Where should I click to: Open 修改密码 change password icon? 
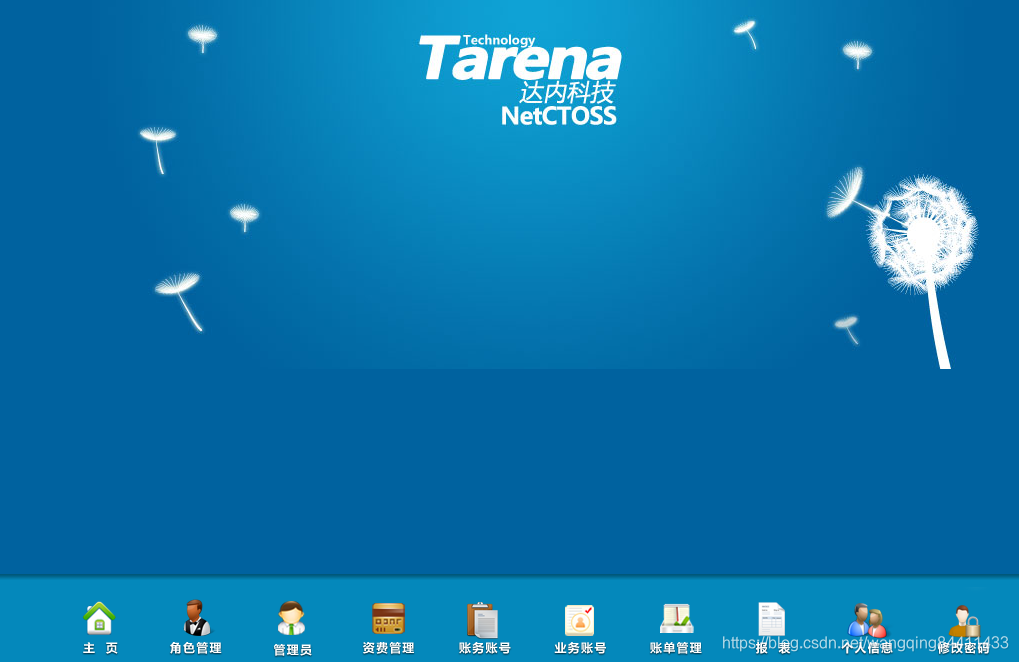point(964,621)
